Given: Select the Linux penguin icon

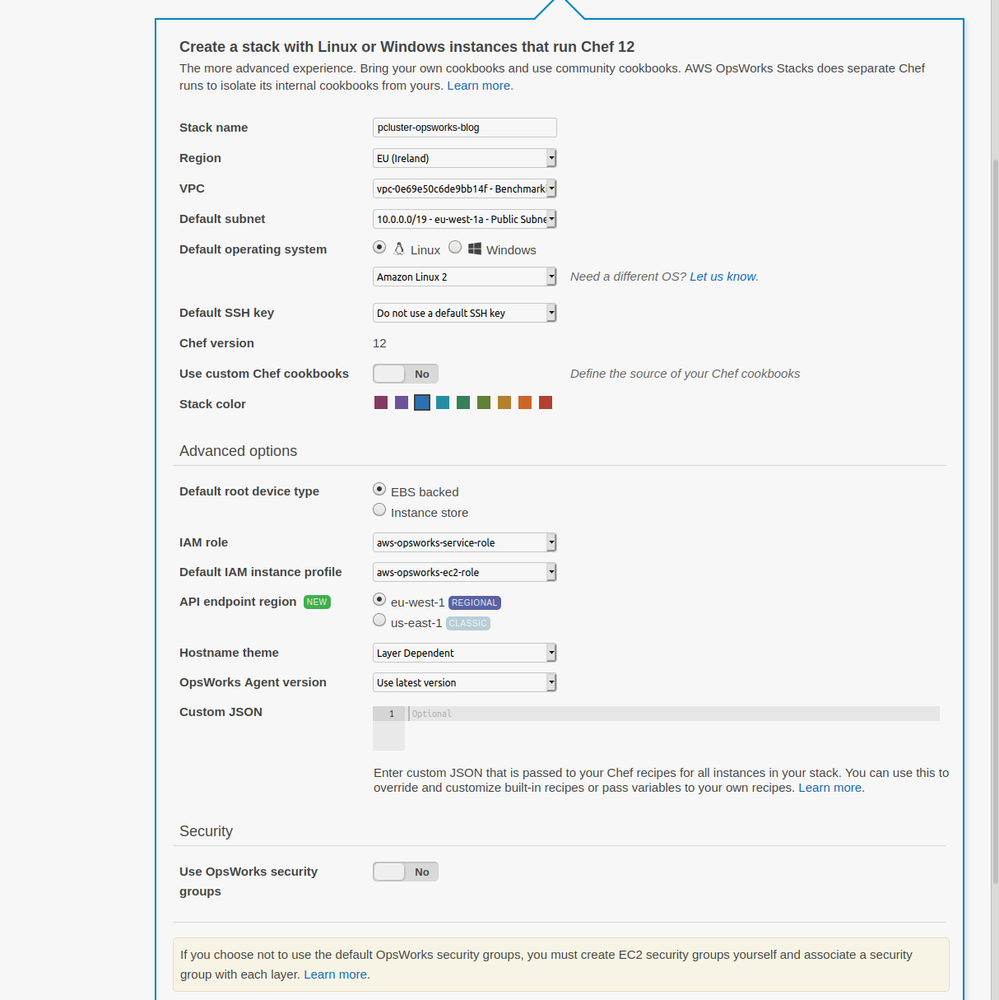Looking at the screenshot, I should click(x=399, y=248).
